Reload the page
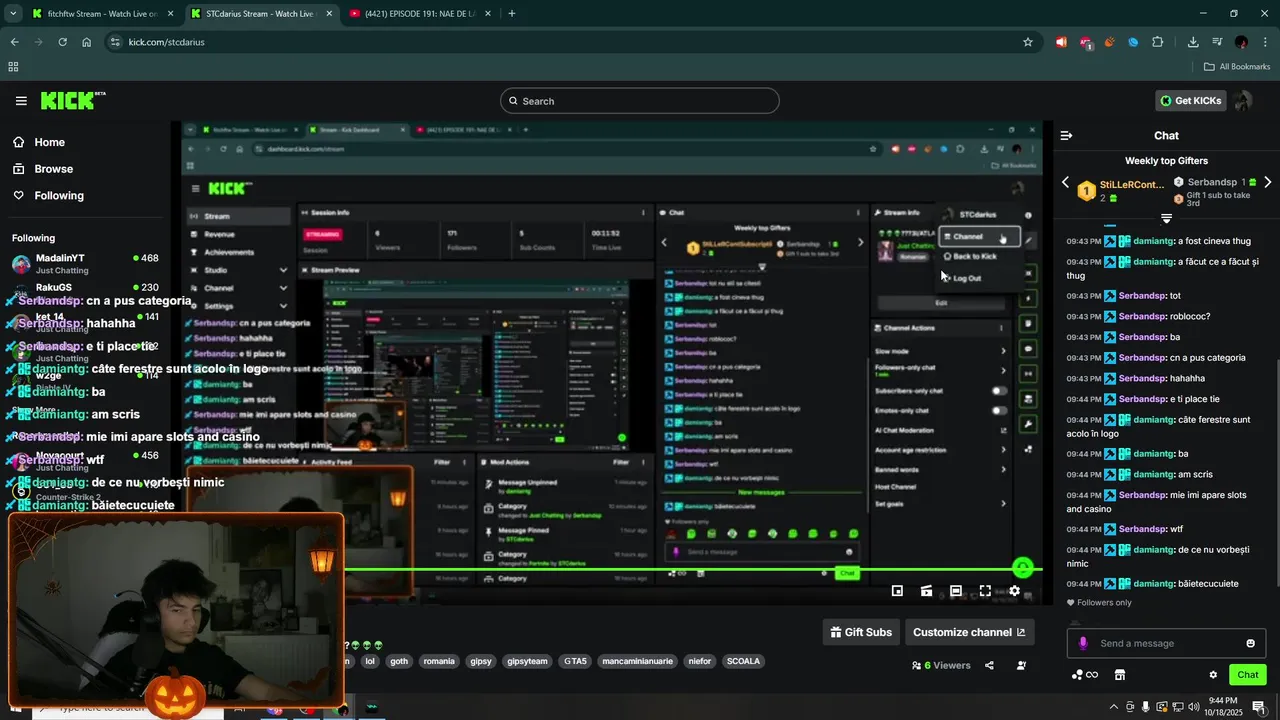 click(x=62, y=42)
